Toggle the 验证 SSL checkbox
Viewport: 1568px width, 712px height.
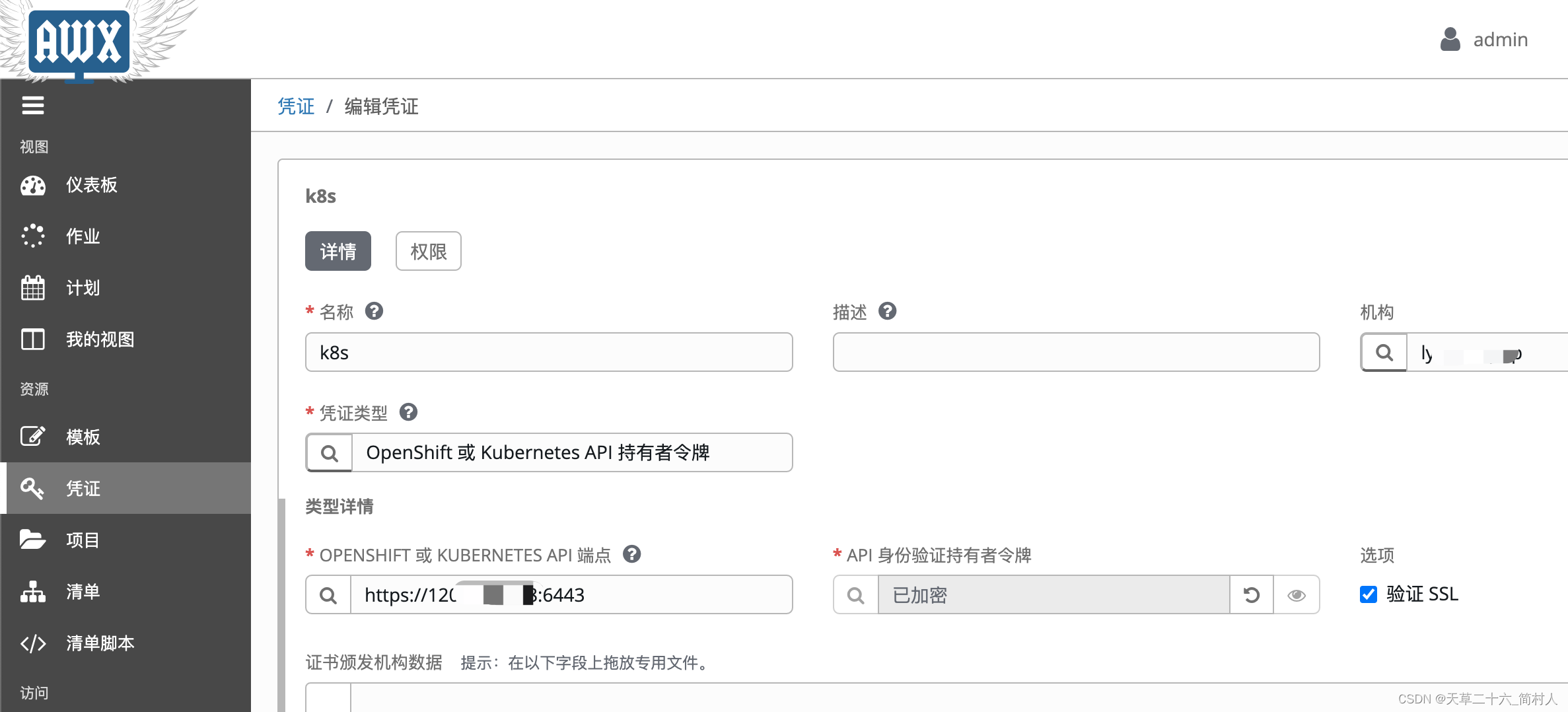(x=1369, y=594)
